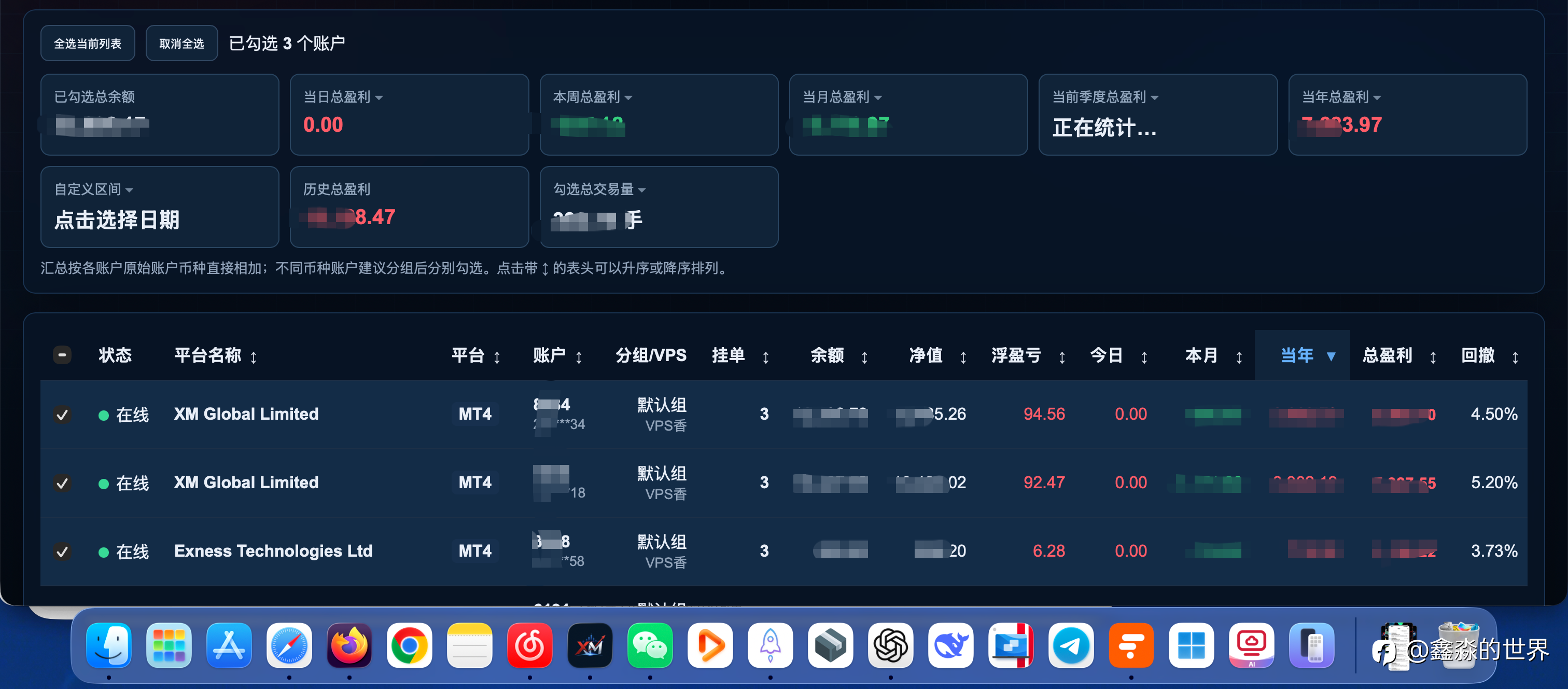Sort by 浮盈亏 column header
The width and height of the screenshot is (1568, 689).
pos(1029,355)
